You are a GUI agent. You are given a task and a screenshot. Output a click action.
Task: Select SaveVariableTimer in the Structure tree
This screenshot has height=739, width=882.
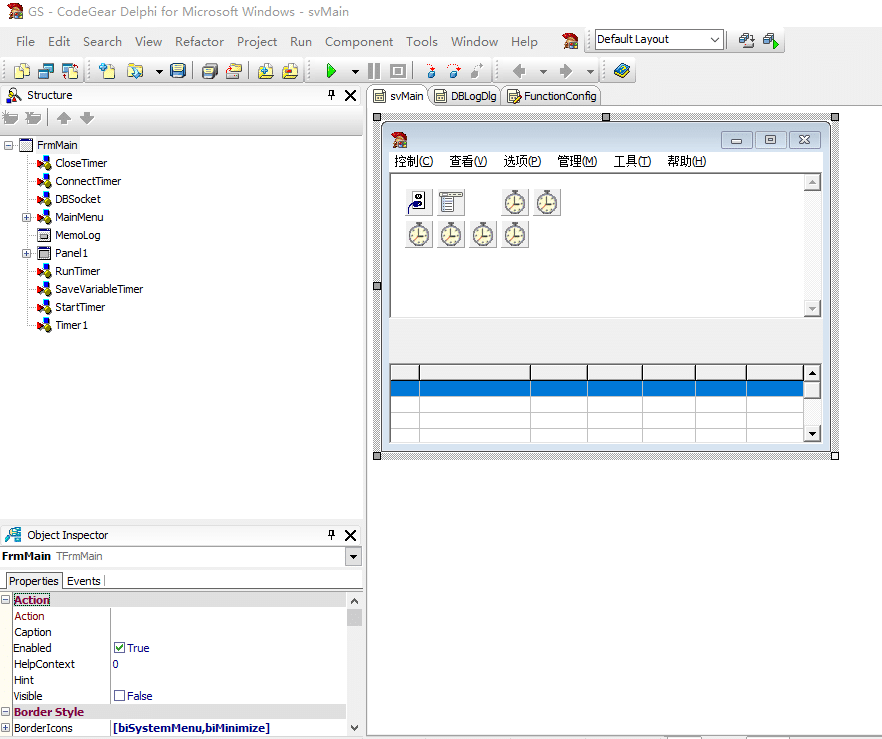(x=99, y=289)
